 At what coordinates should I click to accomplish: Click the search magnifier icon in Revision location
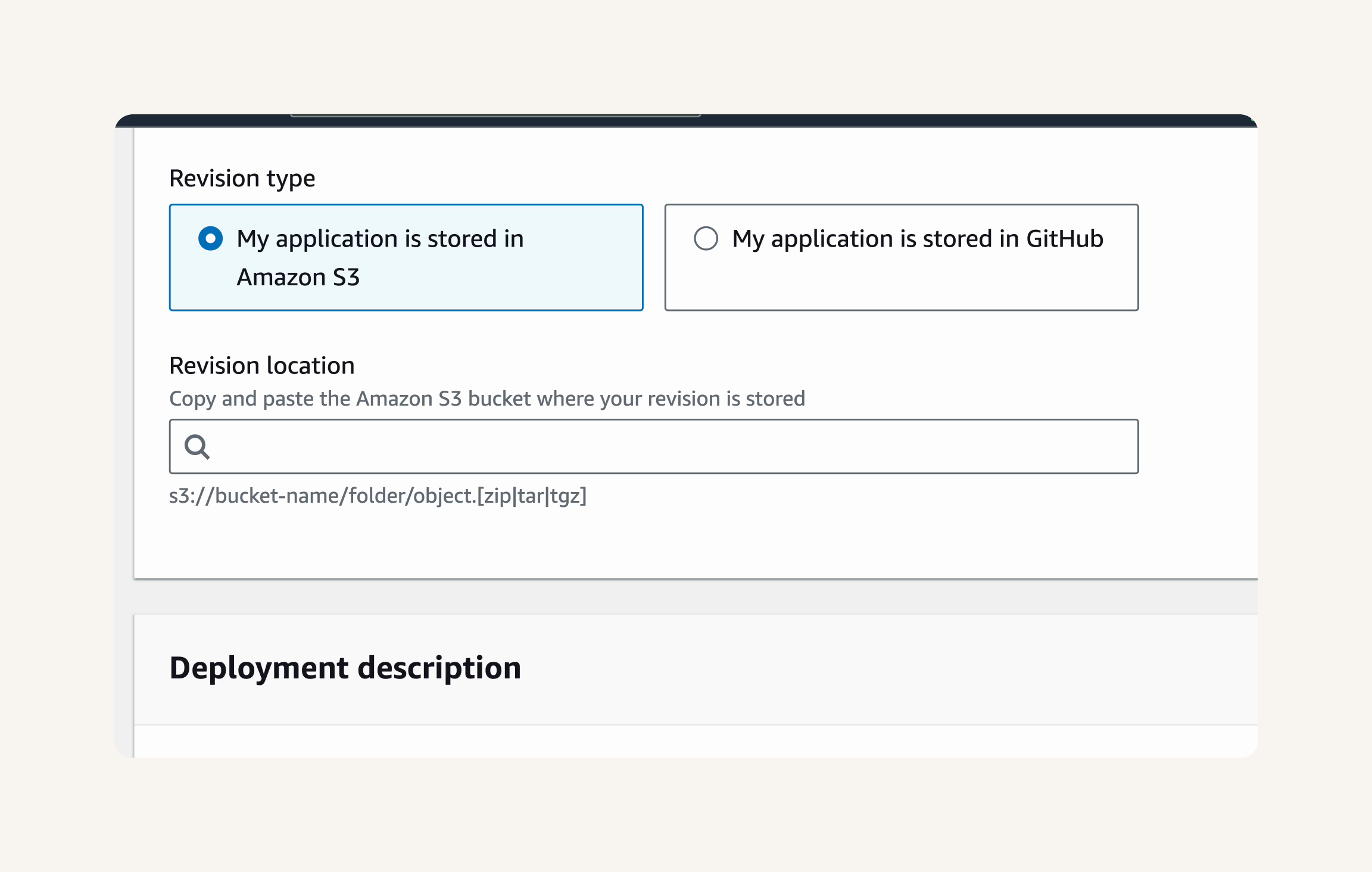(197, 447)
